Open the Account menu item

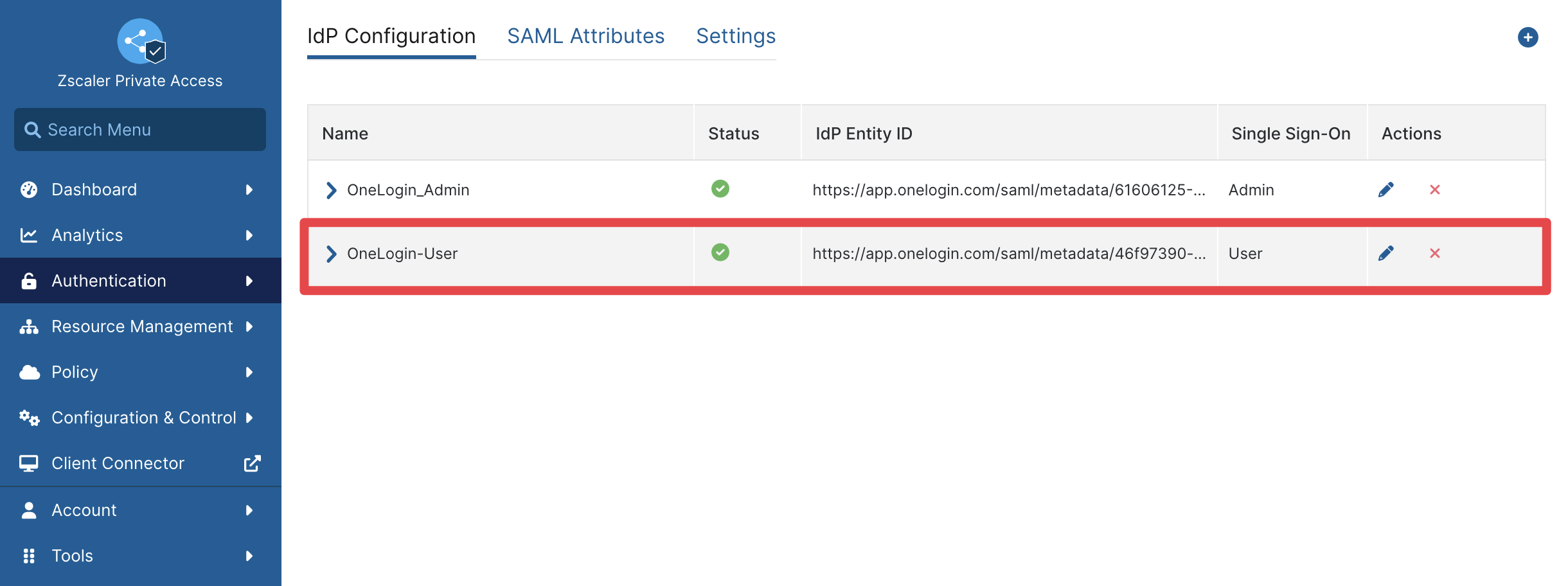[141, 510]
